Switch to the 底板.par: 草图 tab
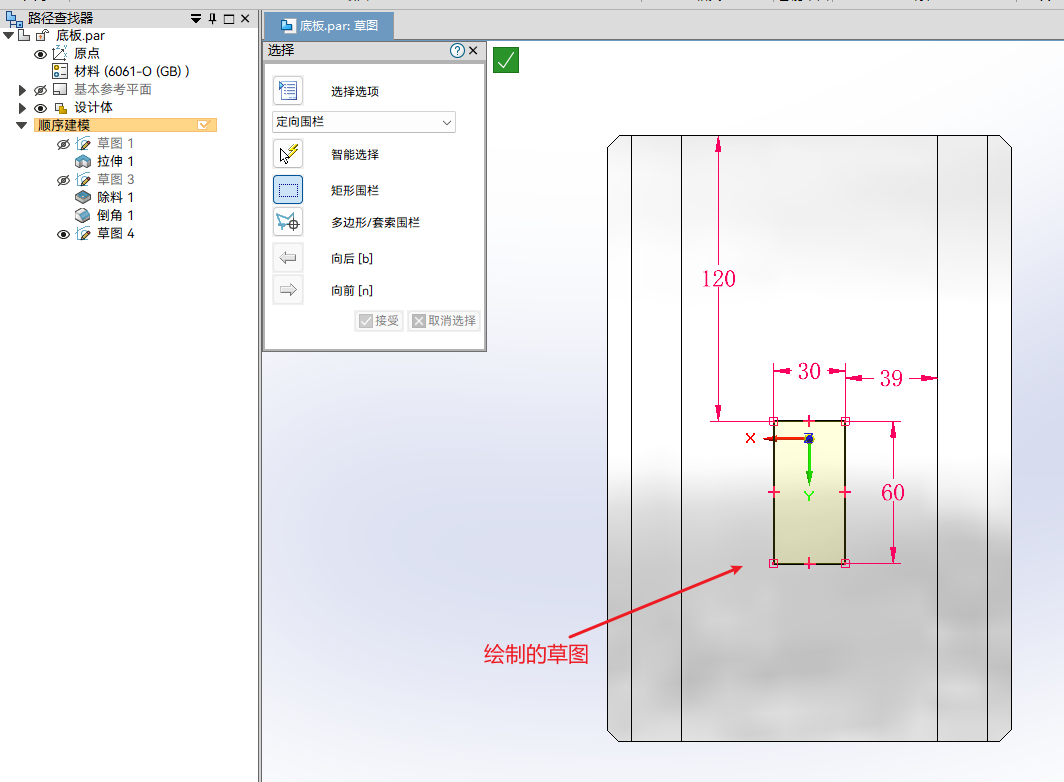 [328, 26]
